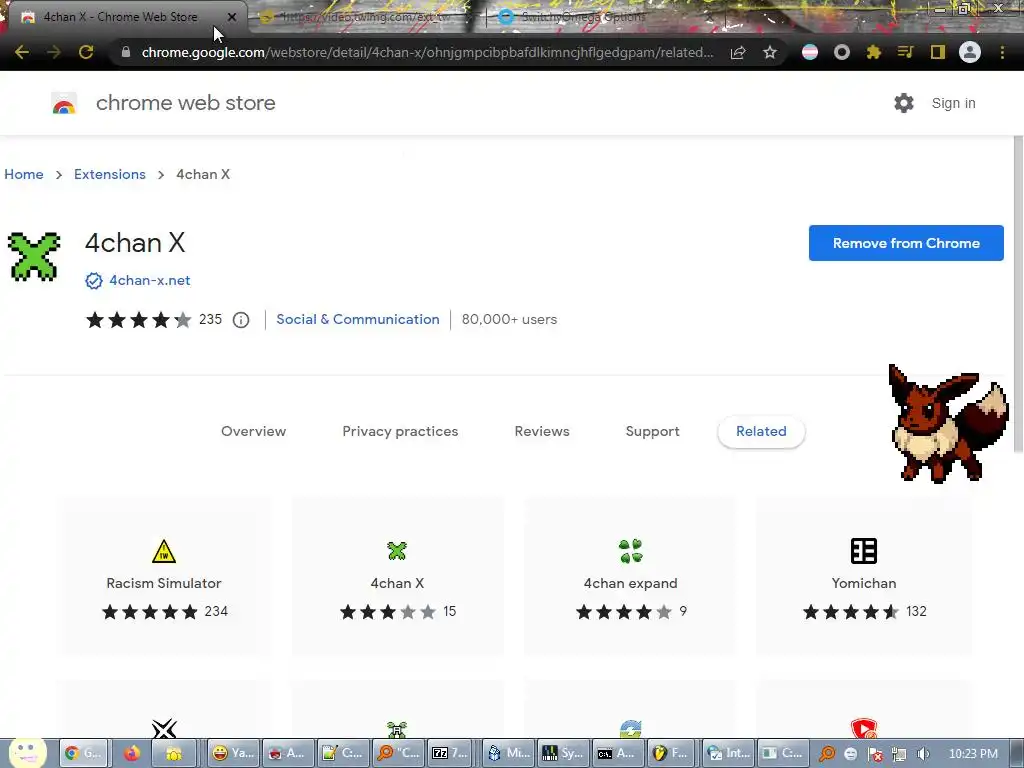Open the Chrome taskbar button
The height and width of the screenshot is (768, 1024).
click(82, 753)
